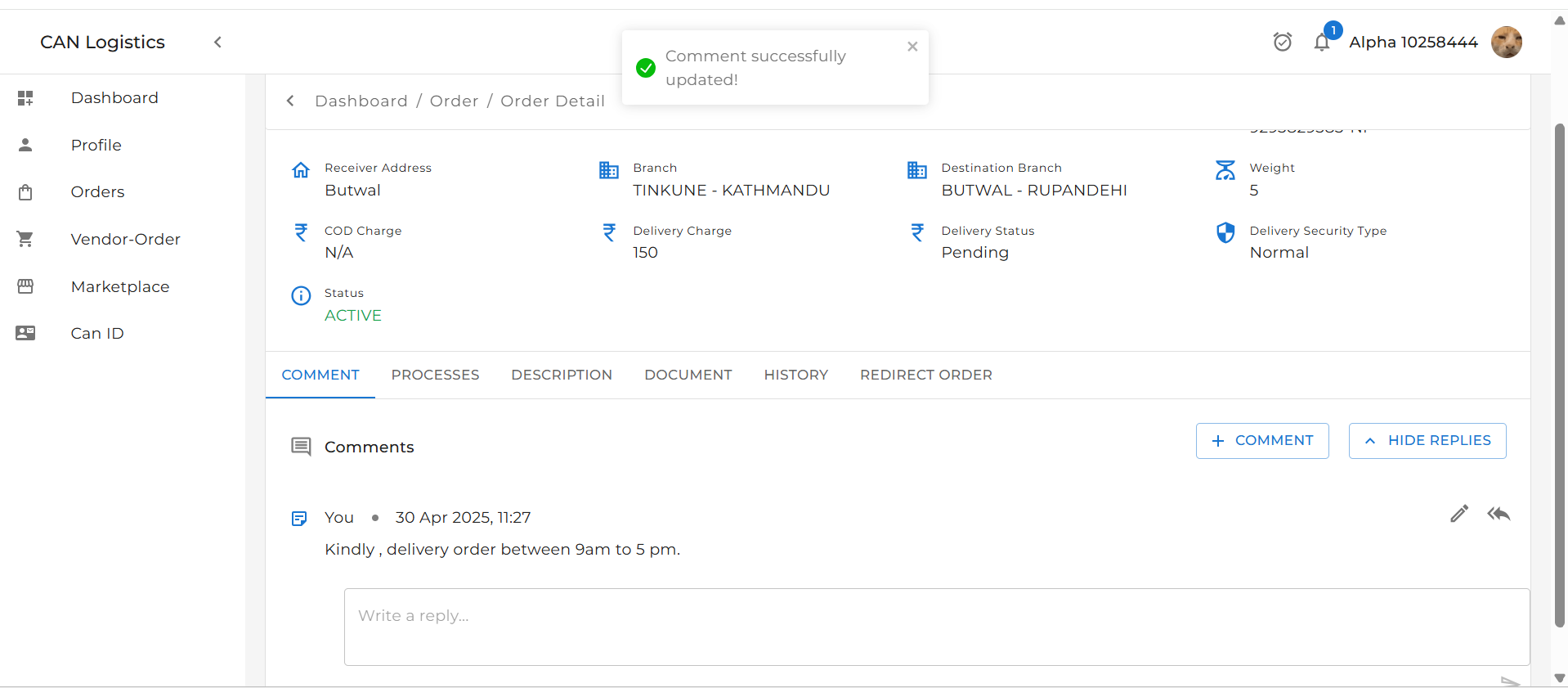Image resolution: width=1568 pixels, height=688 pixels.
Task: Switch to the DESCRIPTION tab
Action: 562,375
